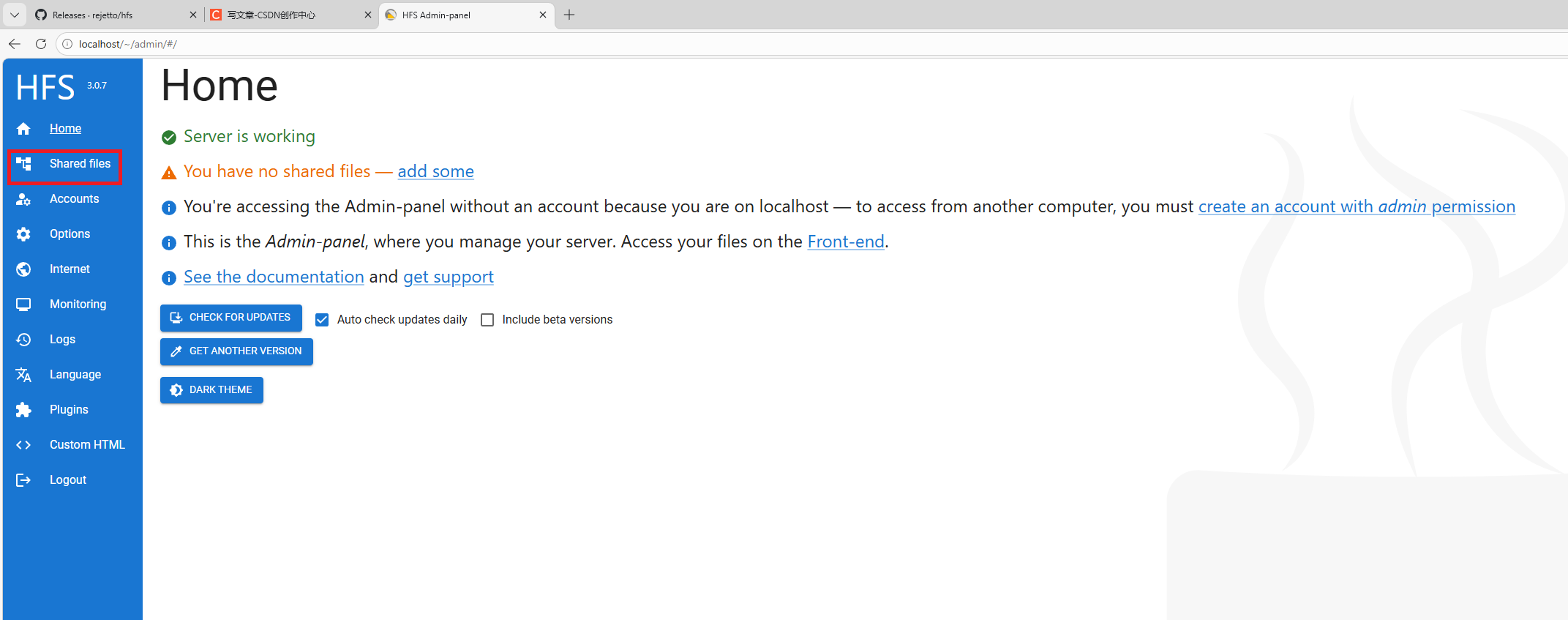Image resolution: width=1568 pixels, height=620 pixels.
Task: Toggle Auto check updates daily checkbox
Action: tap(322, 320)
